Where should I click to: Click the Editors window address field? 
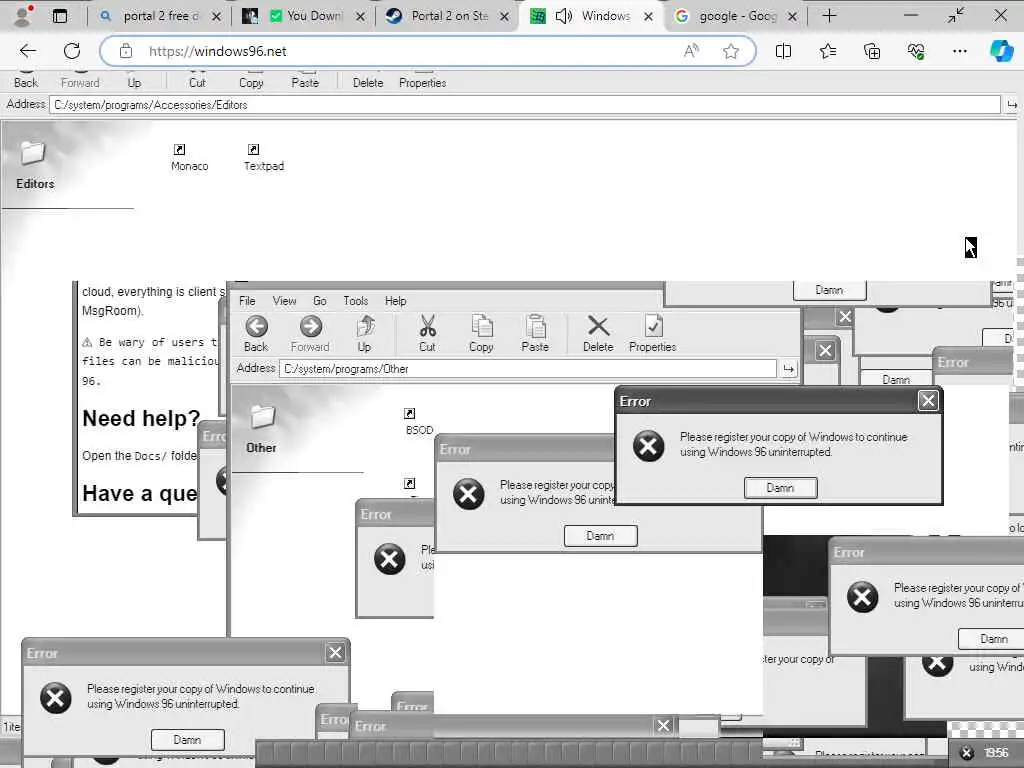click(524, 104)
